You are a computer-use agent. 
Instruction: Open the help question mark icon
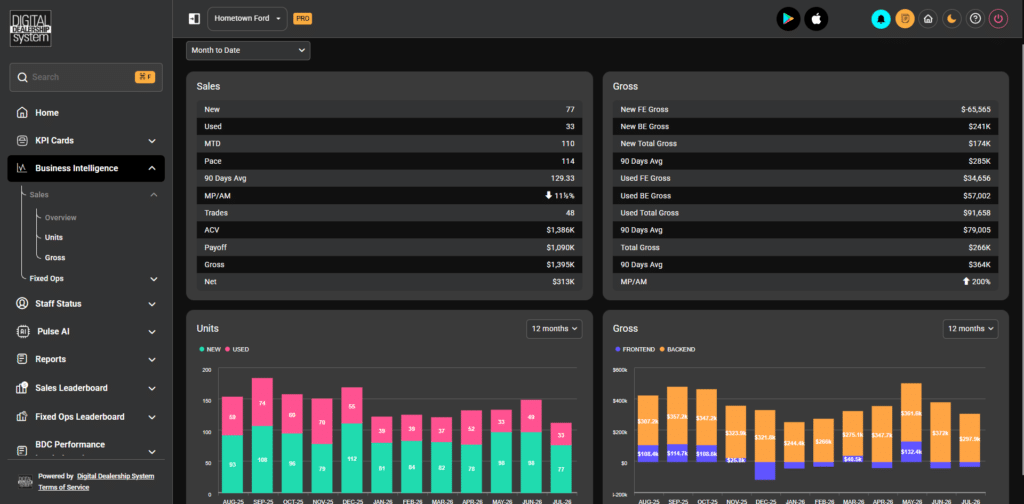click(x=975, y=19)
